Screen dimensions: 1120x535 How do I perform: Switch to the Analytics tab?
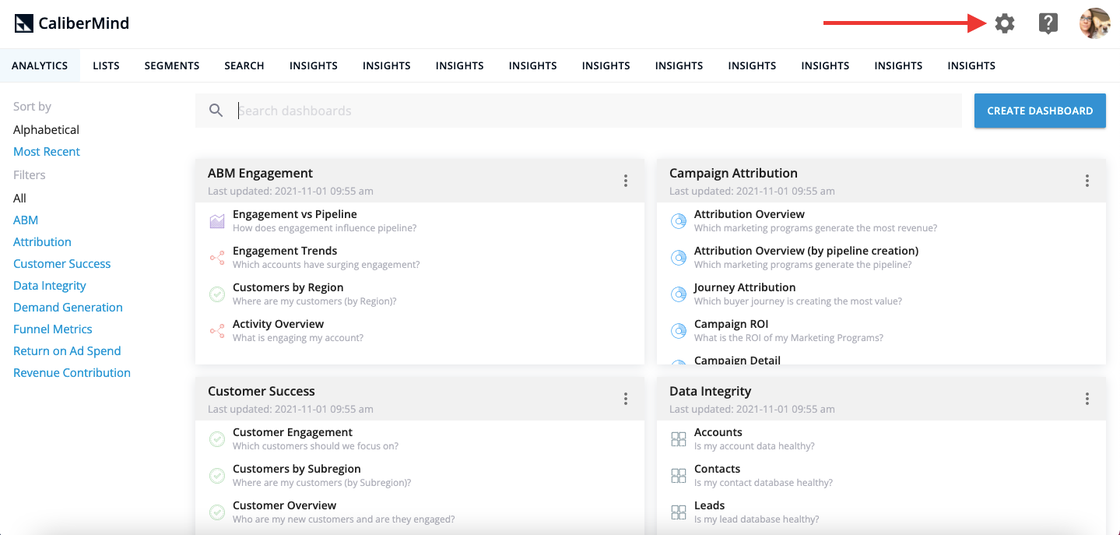pos(40,66)
